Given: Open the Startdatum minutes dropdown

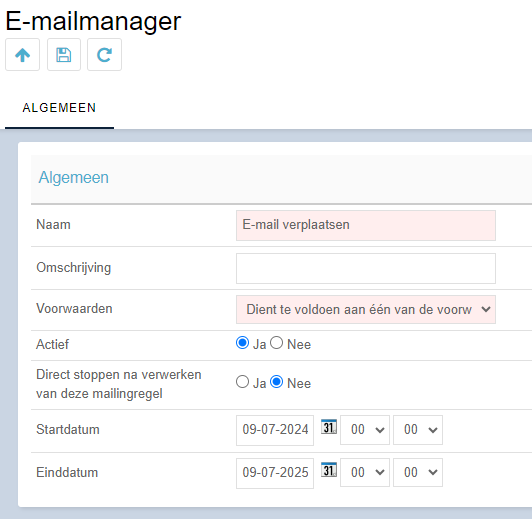Looking at the screenshot, I should [x=418, y=430].
